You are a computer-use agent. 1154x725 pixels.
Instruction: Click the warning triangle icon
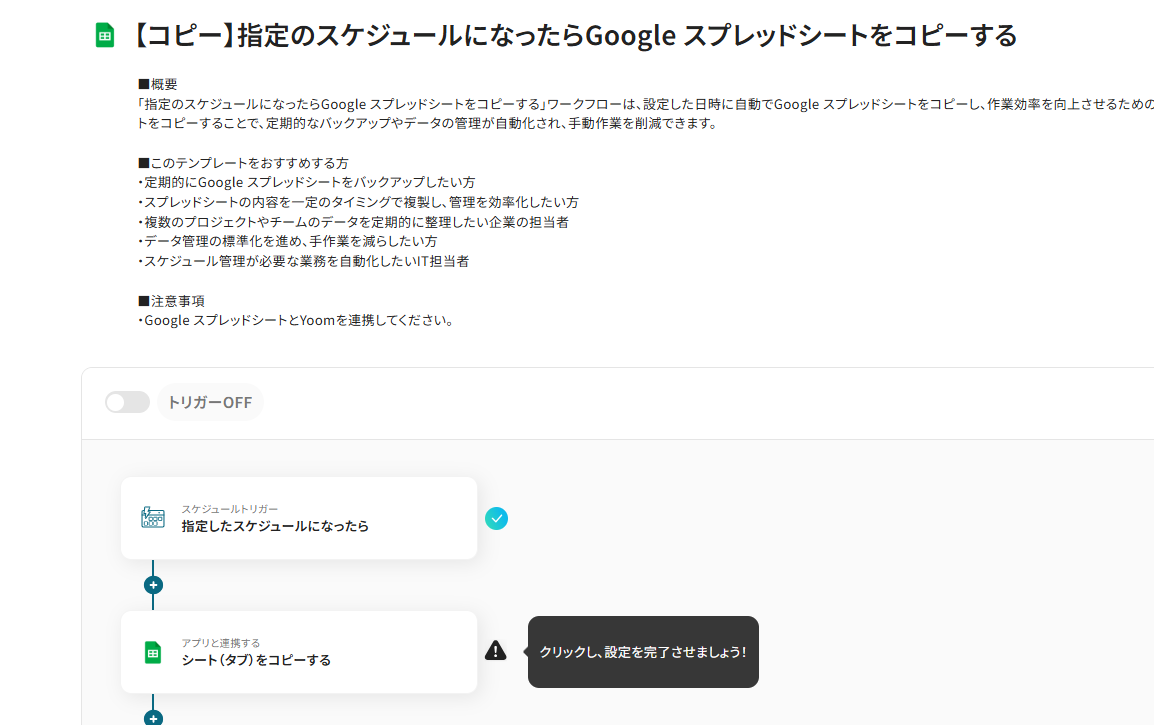(495, 651)
